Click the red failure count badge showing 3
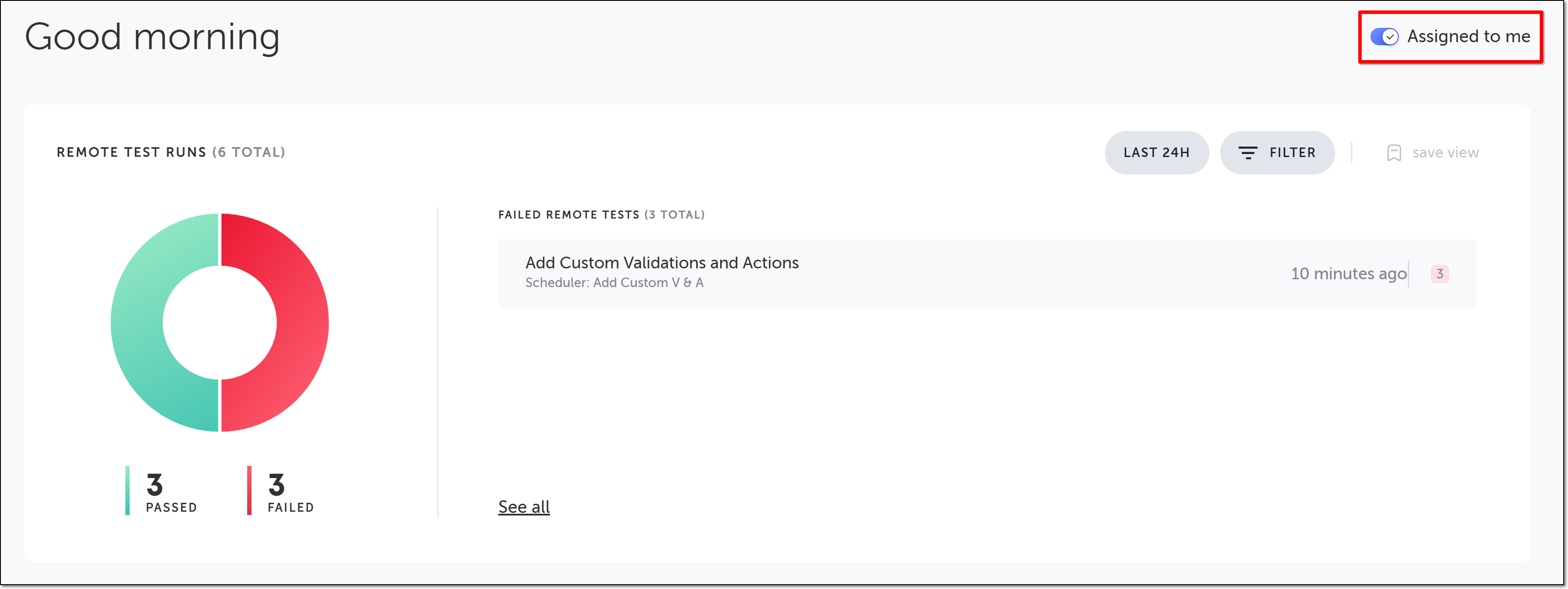The image size is (1568, 589). click(1440, 274)
